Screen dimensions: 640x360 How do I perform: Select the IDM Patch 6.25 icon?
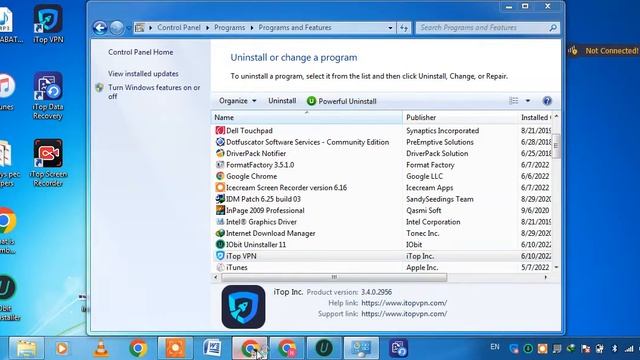pos(220,199)
